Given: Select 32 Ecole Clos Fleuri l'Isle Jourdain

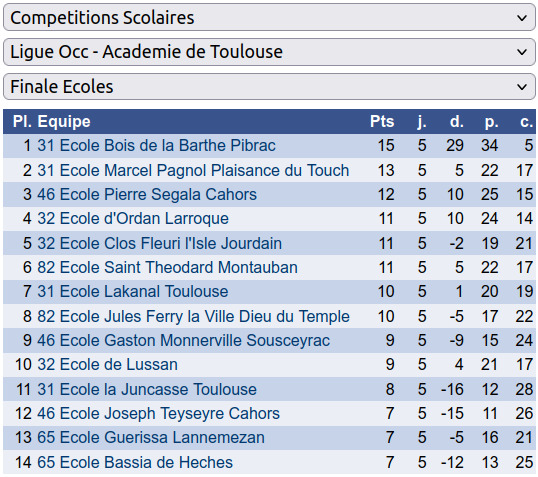Looking at the screenshot, I should click(160, 243).
